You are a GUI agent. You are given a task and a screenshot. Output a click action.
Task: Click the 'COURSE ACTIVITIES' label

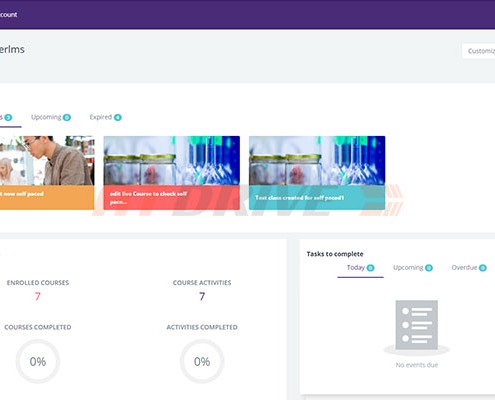(202, 283)
